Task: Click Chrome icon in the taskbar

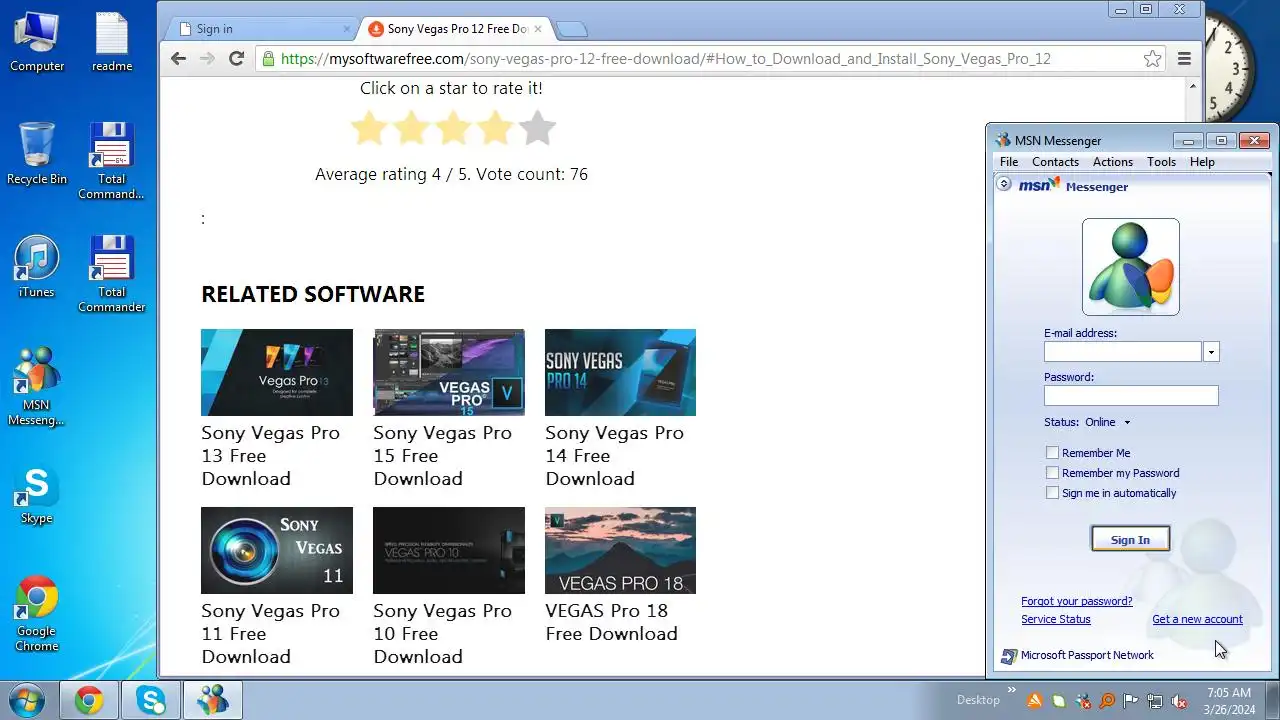Action: point(89,701)
